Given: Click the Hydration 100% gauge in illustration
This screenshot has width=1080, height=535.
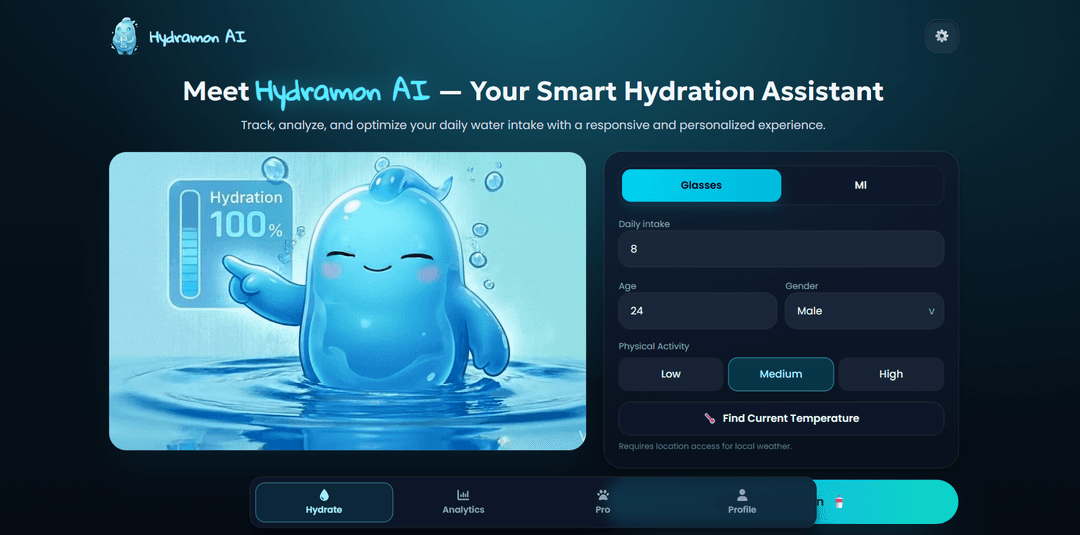Looking at the screenshot, I should click(x=230, y=244).
